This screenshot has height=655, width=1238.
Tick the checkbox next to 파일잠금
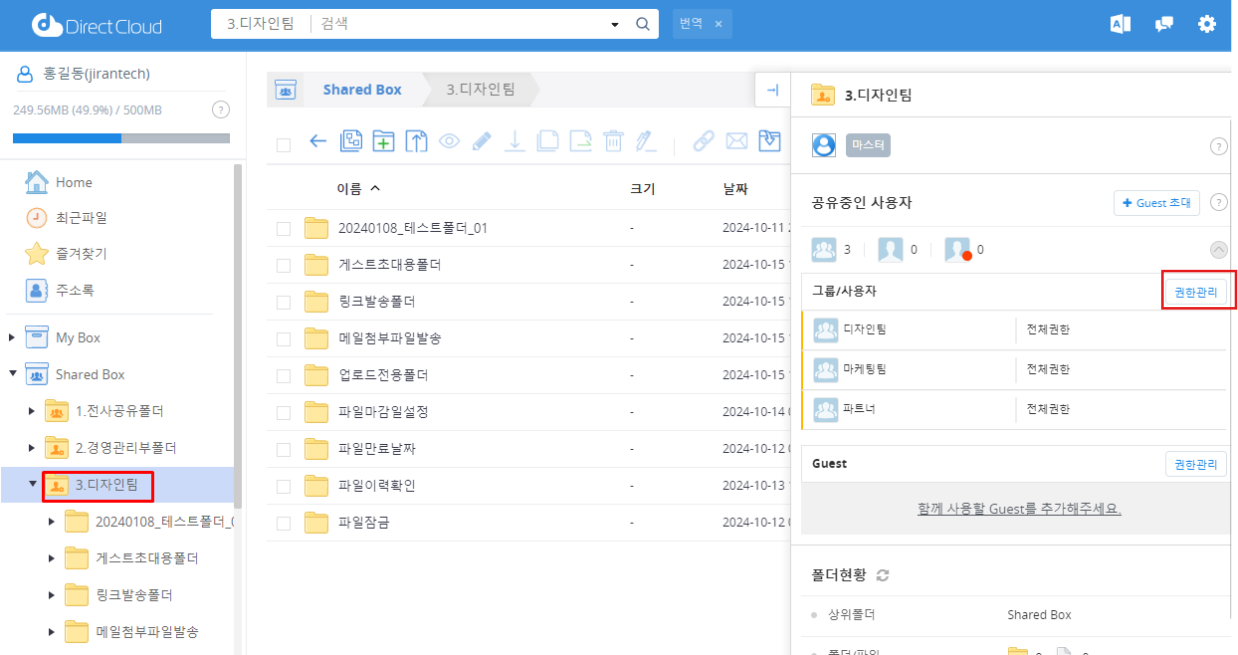(x=284, y=523)
